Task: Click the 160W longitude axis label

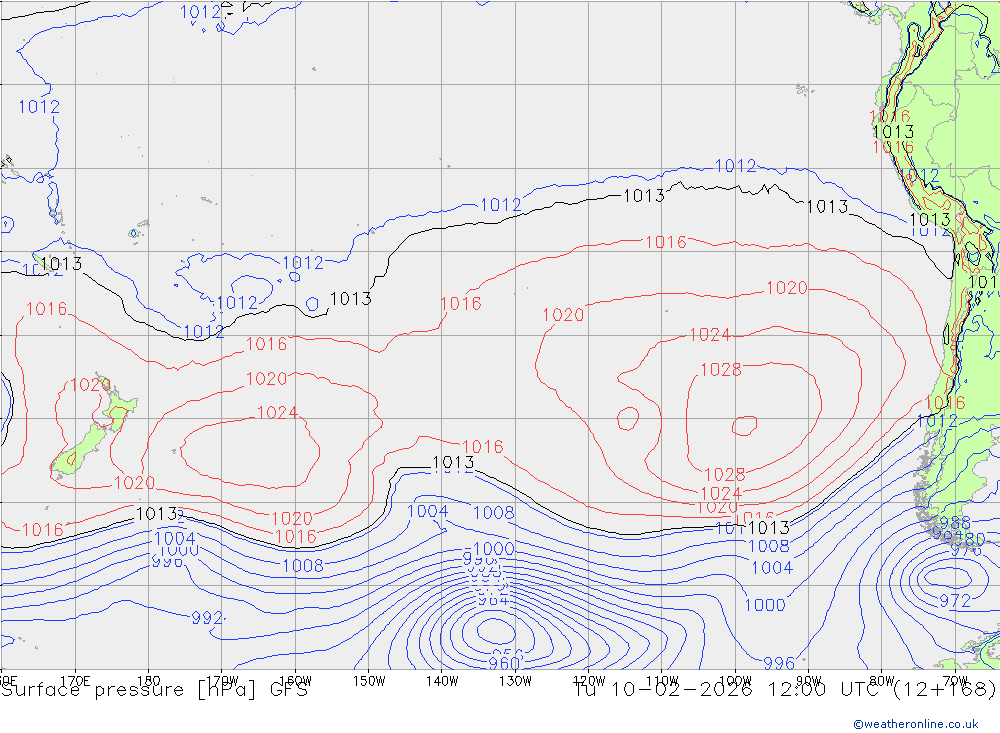Action: tap(295, 681)
